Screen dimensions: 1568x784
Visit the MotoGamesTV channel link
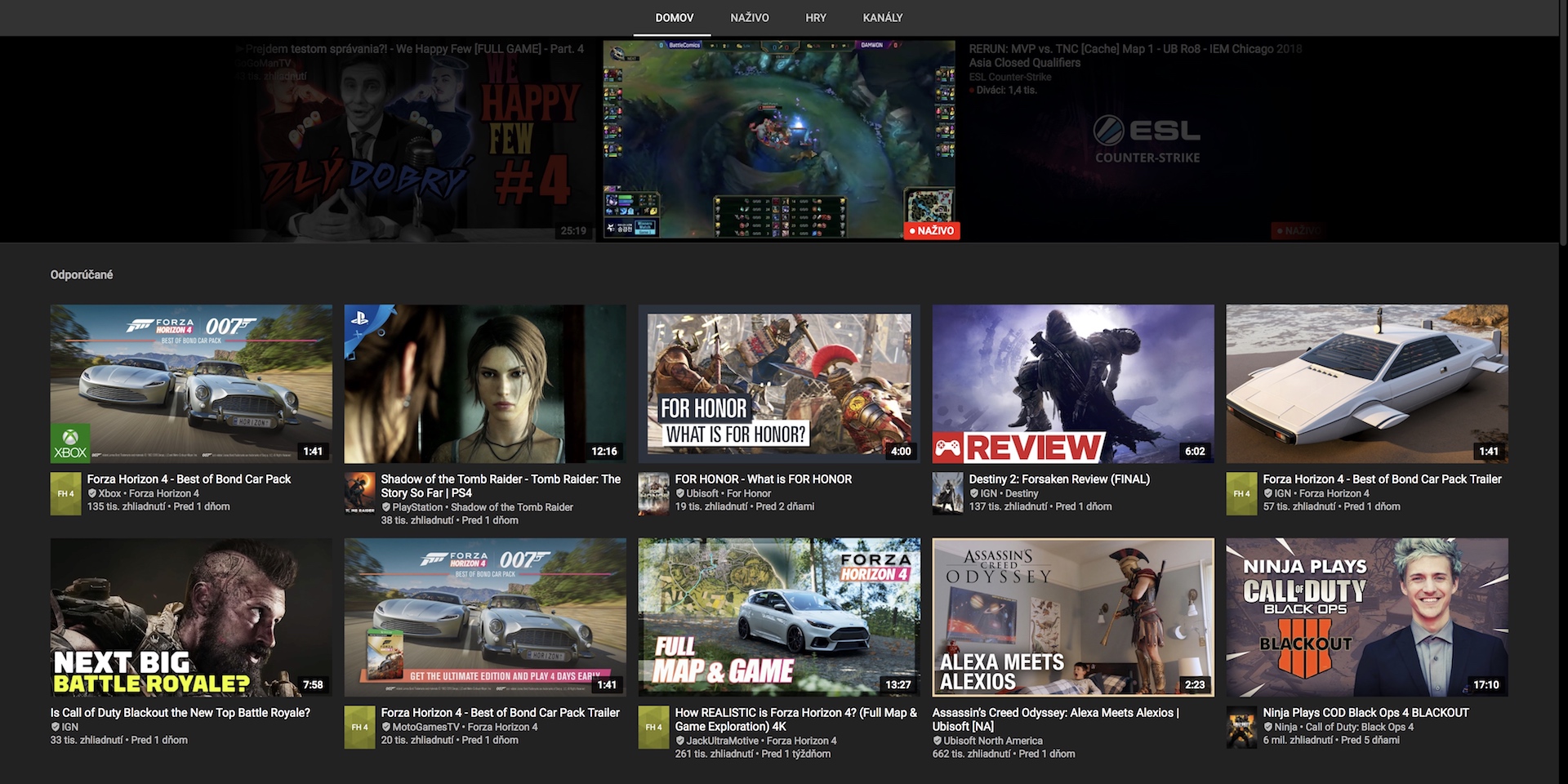tap(425, 727)
